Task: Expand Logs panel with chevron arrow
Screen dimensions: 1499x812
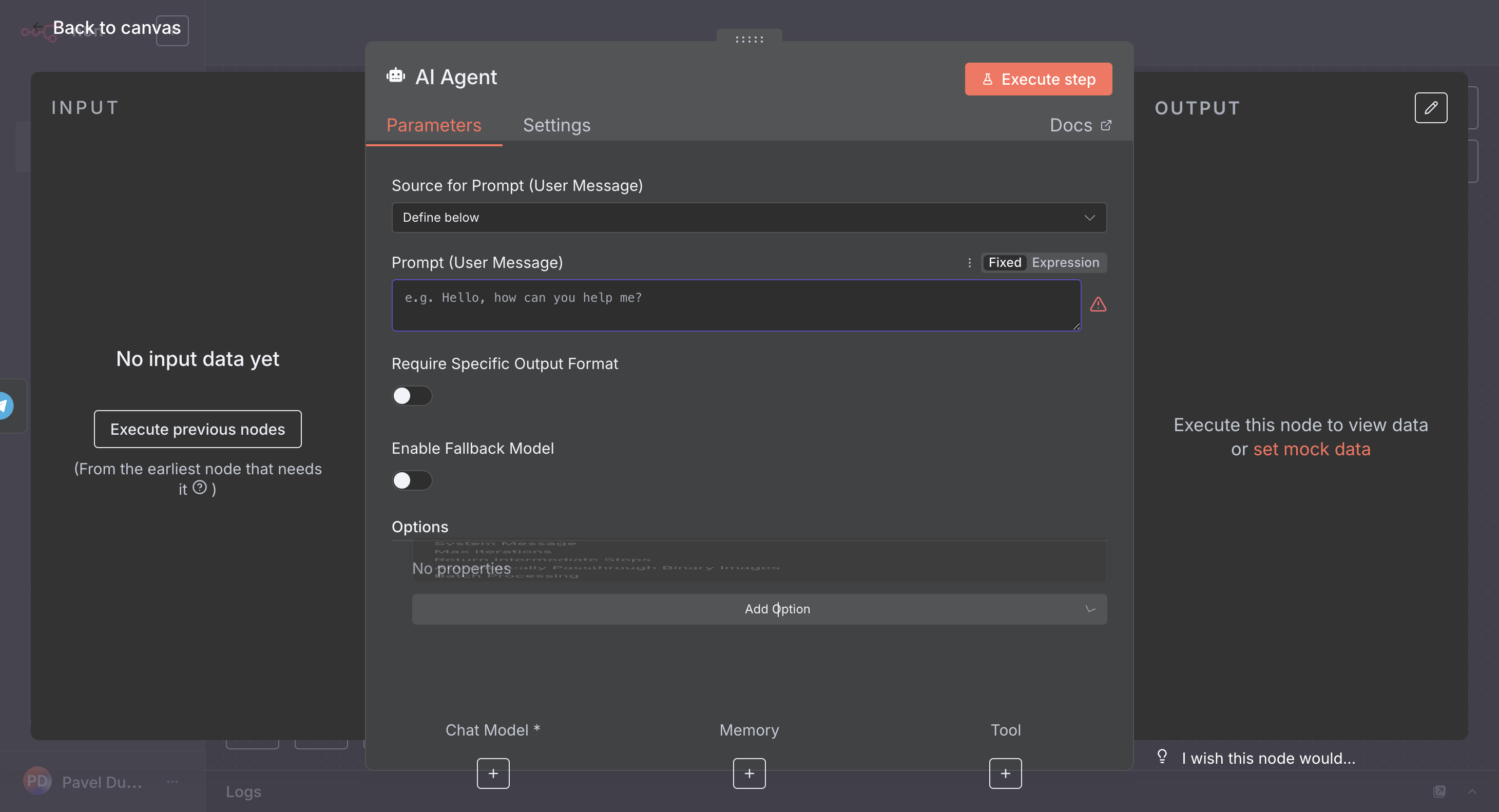Action: 1472,791
